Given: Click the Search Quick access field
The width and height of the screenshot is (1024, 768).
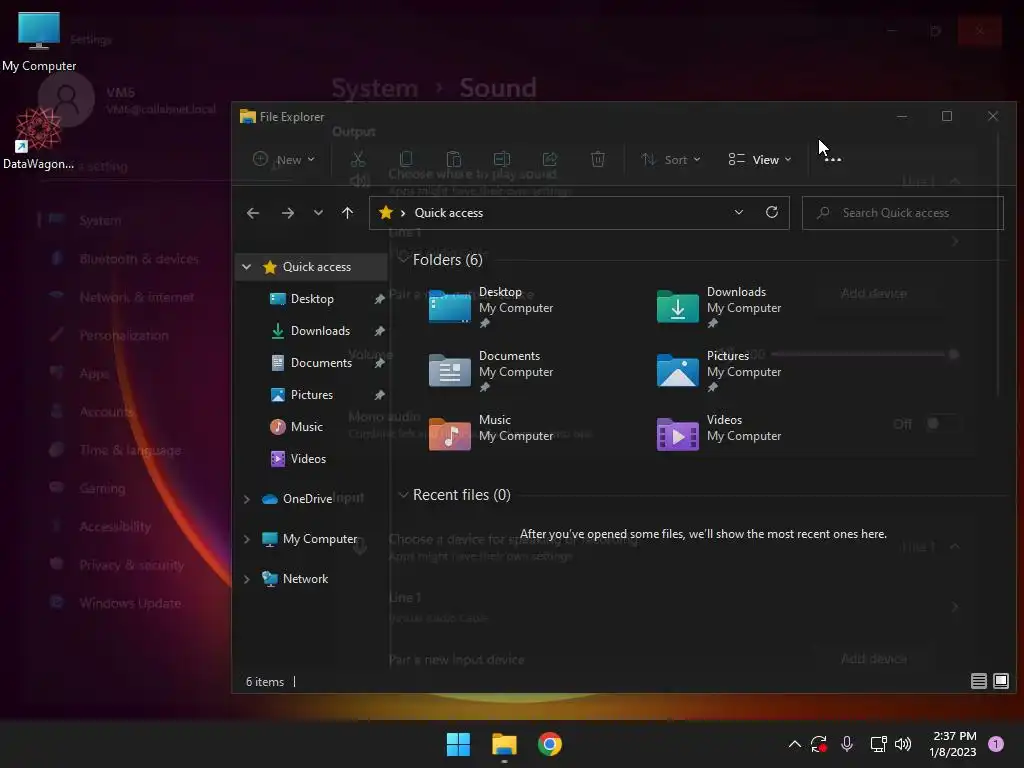Looking at the screenshot, I should 903,213.
